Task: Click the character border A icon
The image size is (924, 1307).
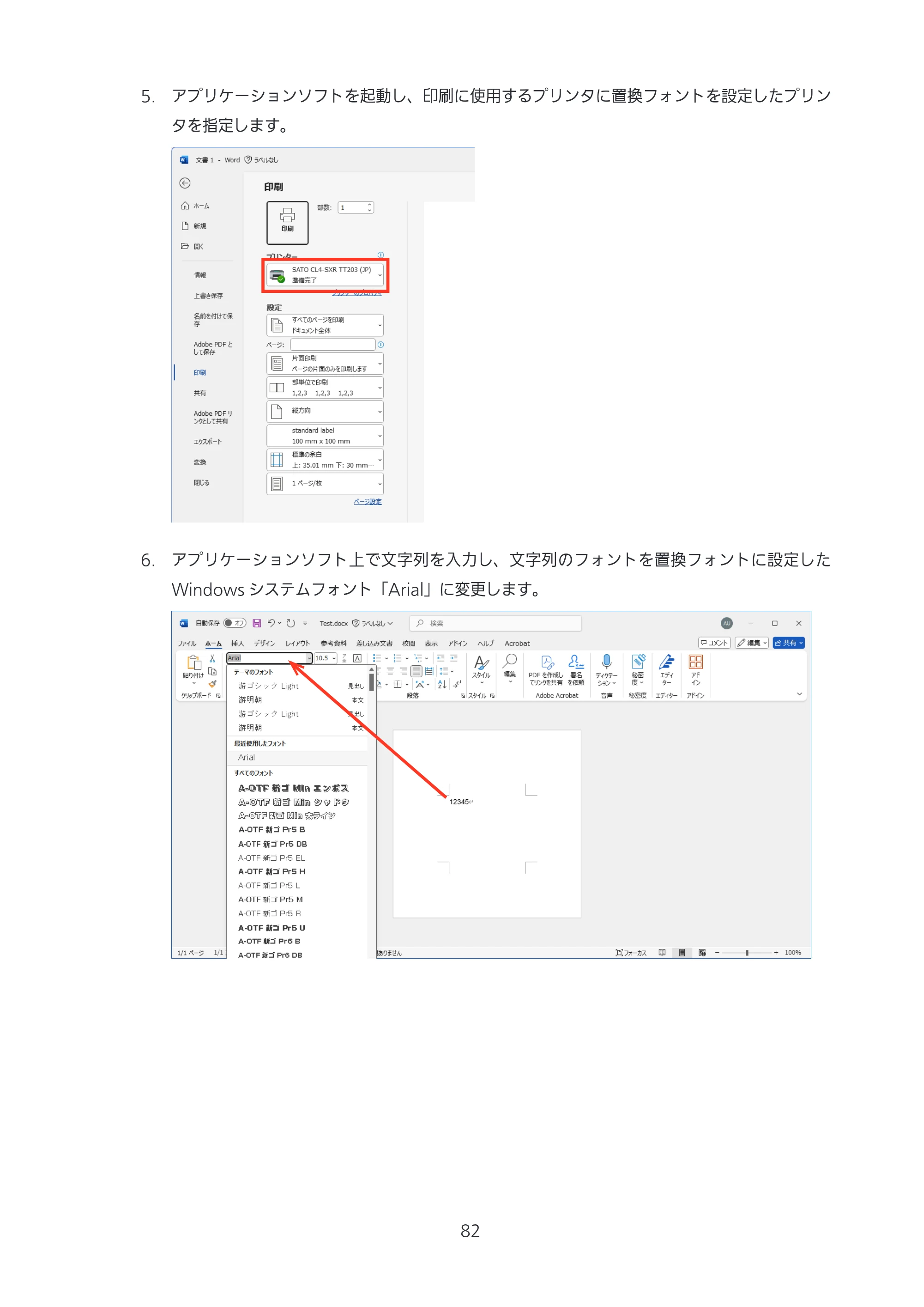Action: tap(357, 658)
